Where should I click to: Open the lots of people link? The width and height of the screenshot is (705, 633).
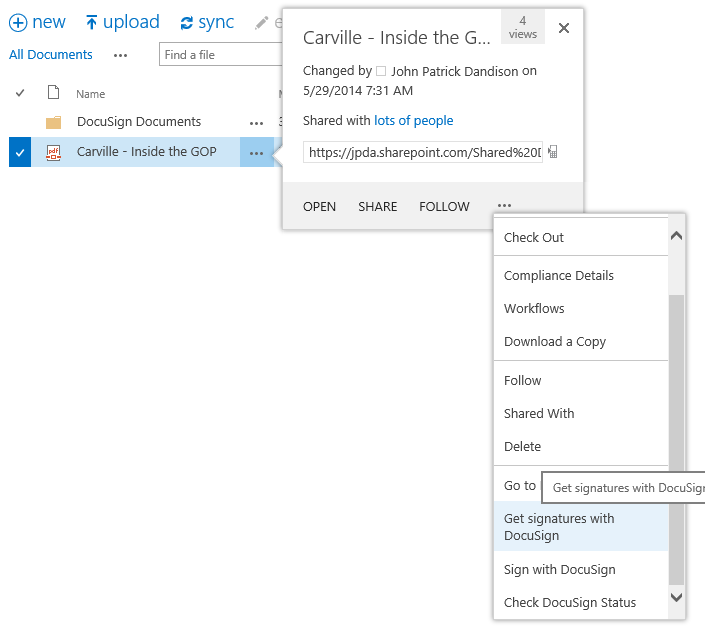point(414,120)
